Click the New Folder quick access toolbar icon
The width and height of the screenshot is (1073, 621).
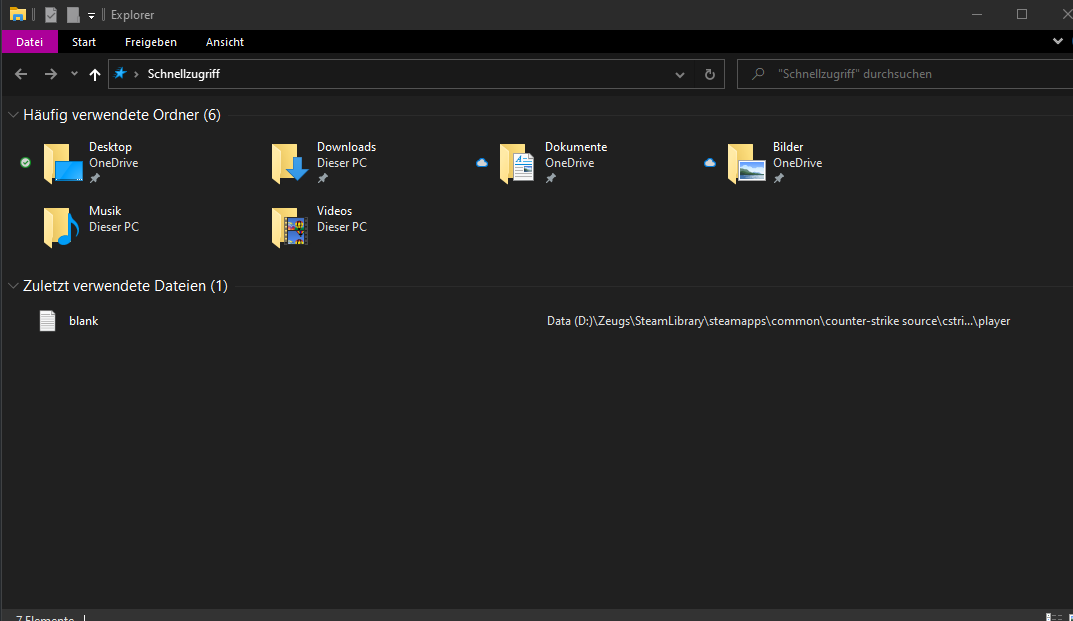(x=73, y=14)
